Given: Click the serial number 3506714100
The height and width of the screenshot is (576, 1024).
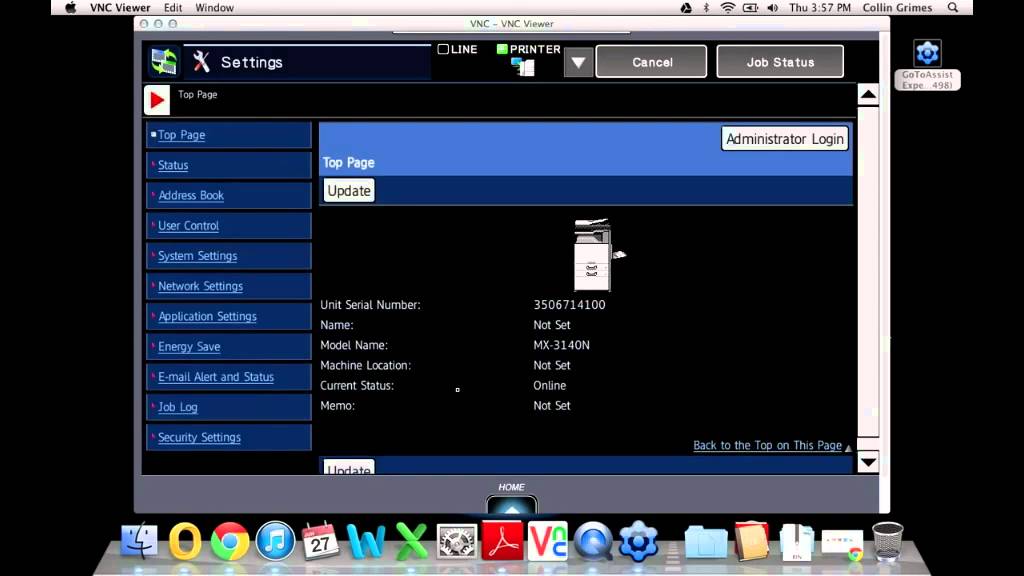Looking at the screenshot, I should click(569, 304).
